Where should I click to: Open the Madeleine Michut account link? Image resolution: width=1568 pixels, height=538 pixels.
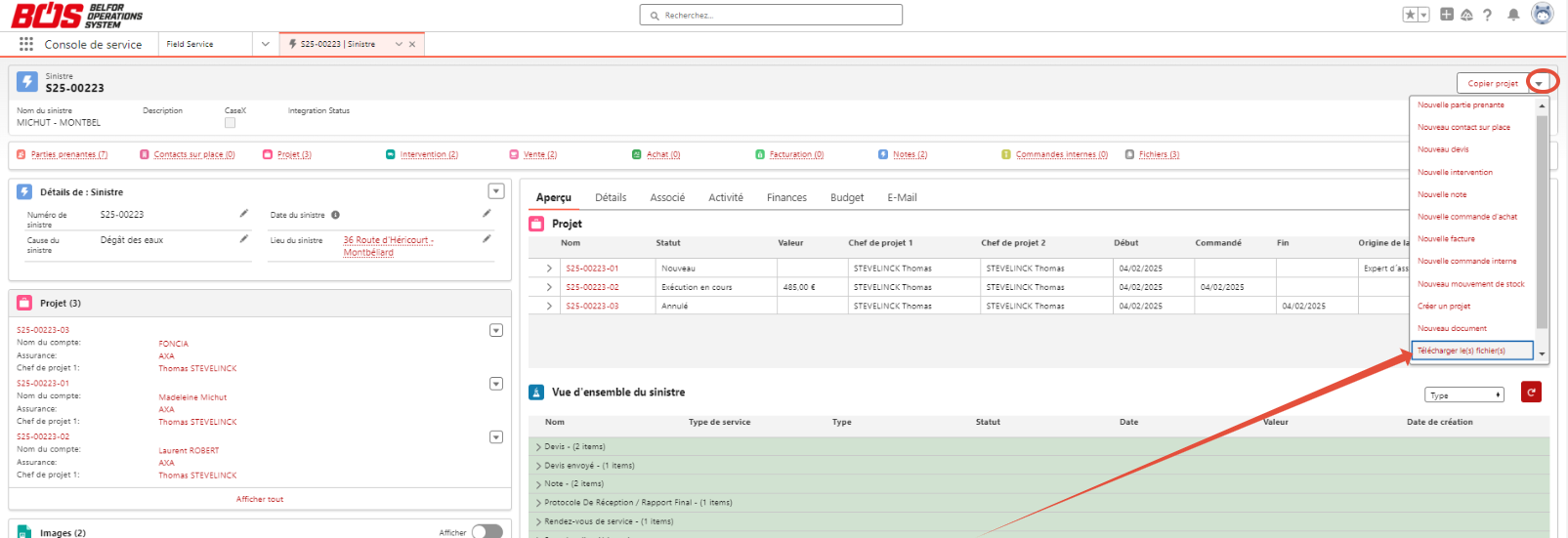(x=192, y=397)
